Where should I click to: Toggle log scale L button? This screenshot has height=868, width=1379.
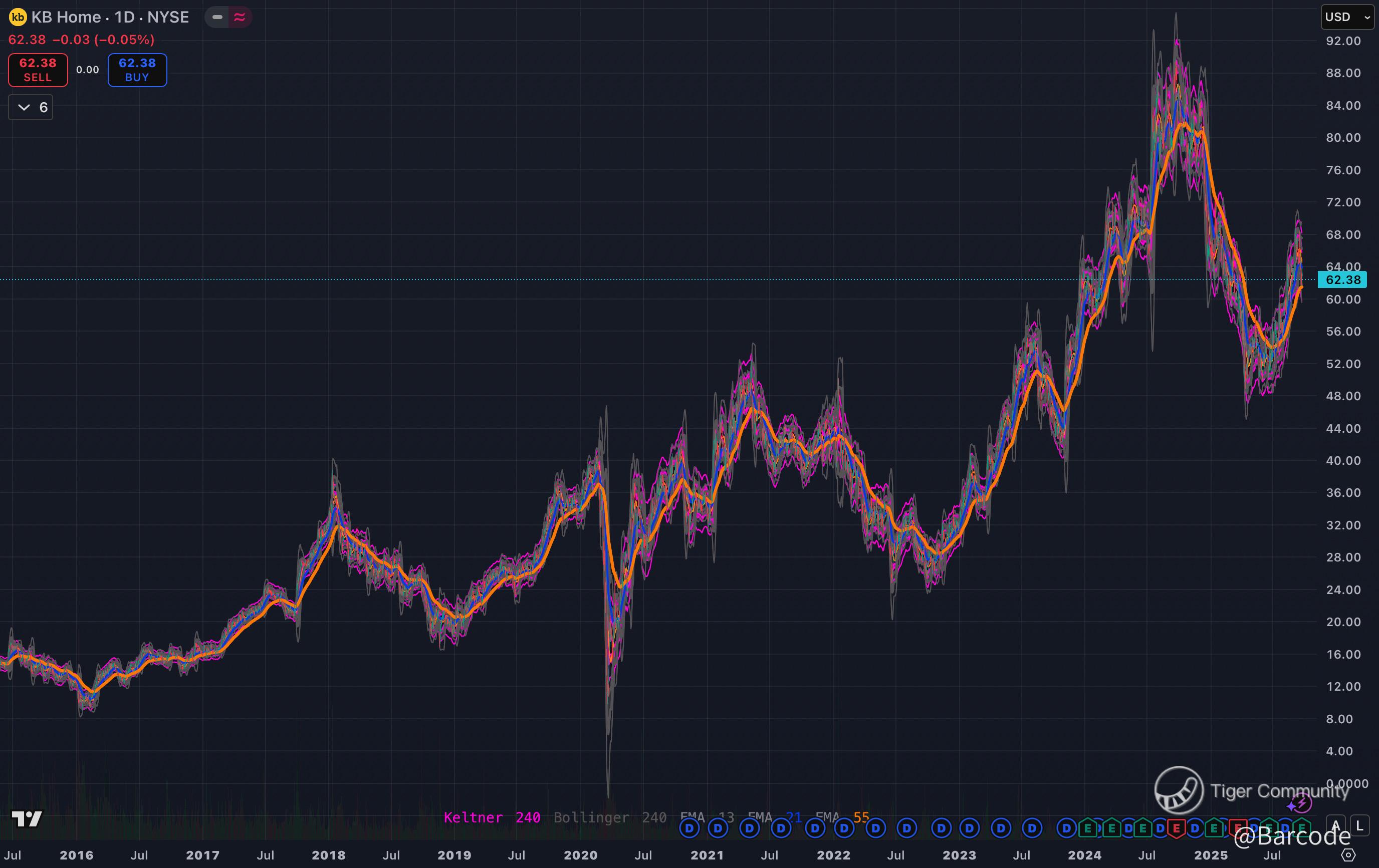click(1359, 825)
